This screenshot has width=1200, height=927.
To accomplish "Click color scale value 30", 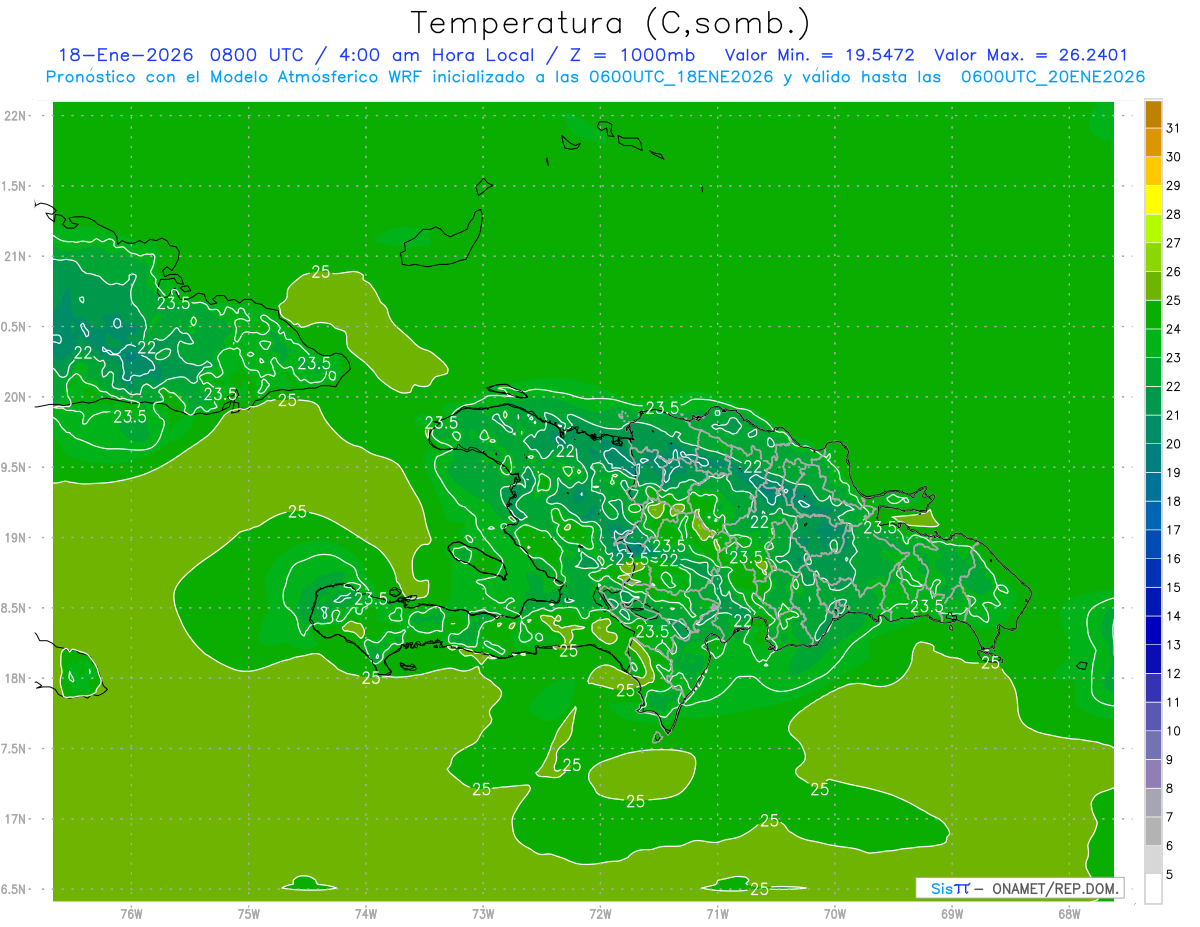I will click(1174, 157).
